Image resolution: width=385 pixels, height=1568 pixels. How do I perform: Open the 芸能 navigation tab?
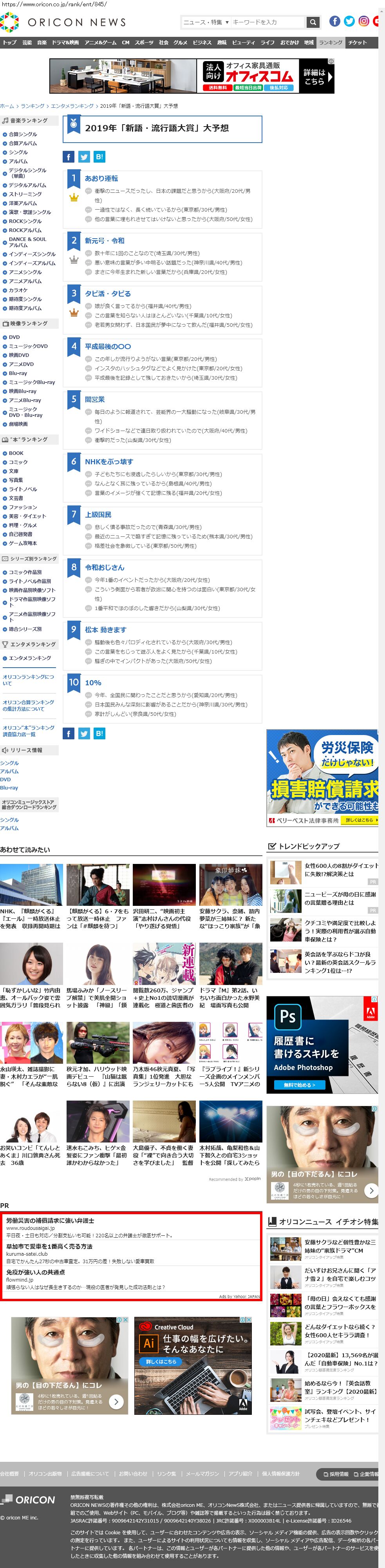click(27, 43)
